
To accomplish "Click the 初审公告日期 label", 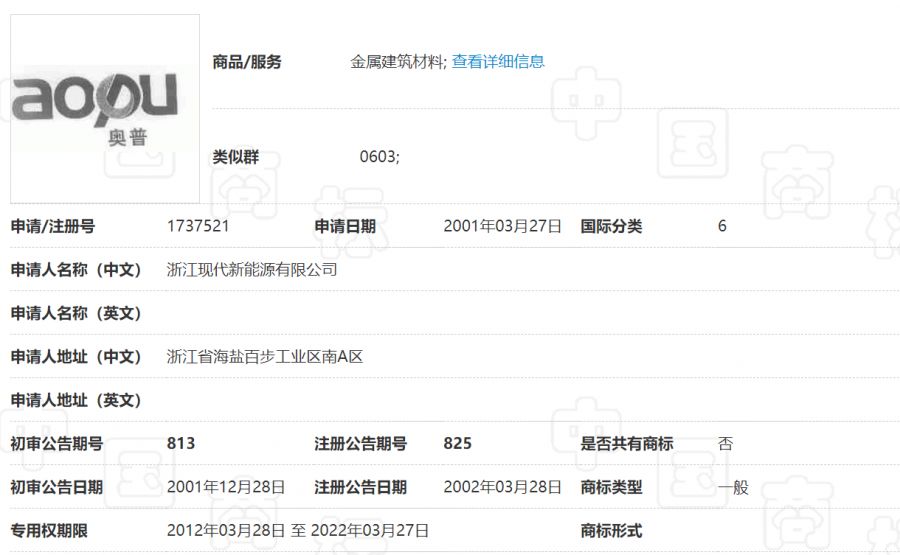I will click(57, 487).
